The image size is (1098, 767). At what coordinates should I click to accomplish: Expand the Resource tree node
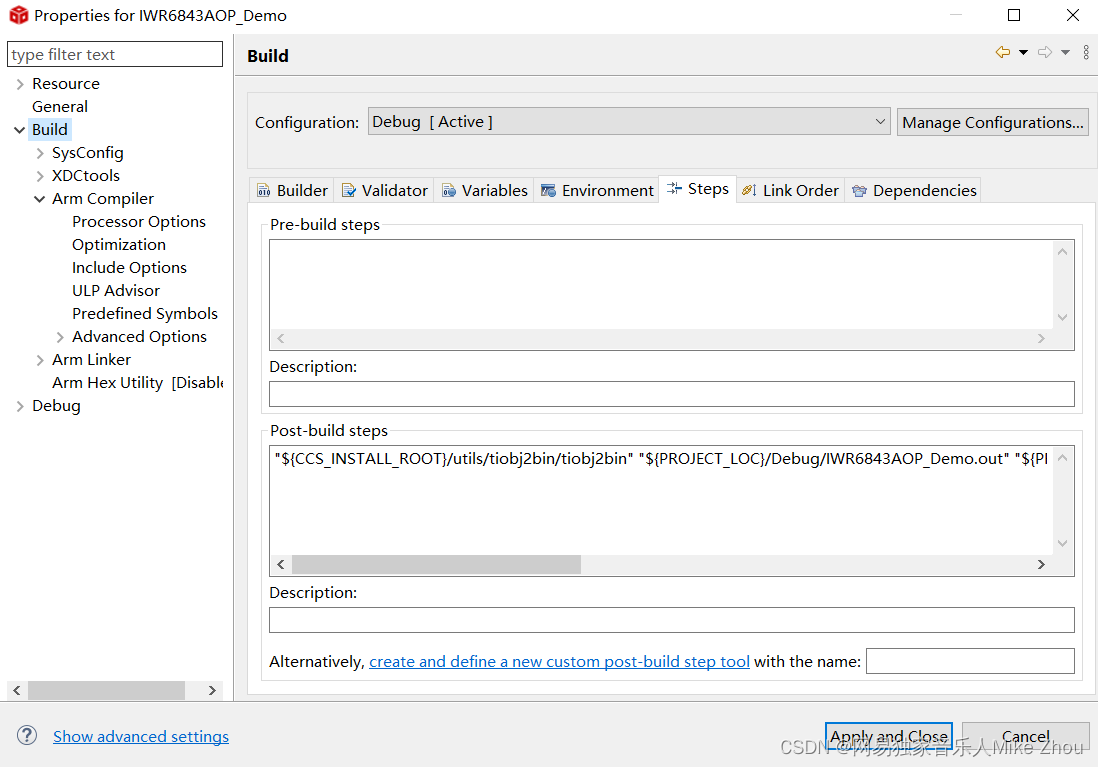click(20, 84)
